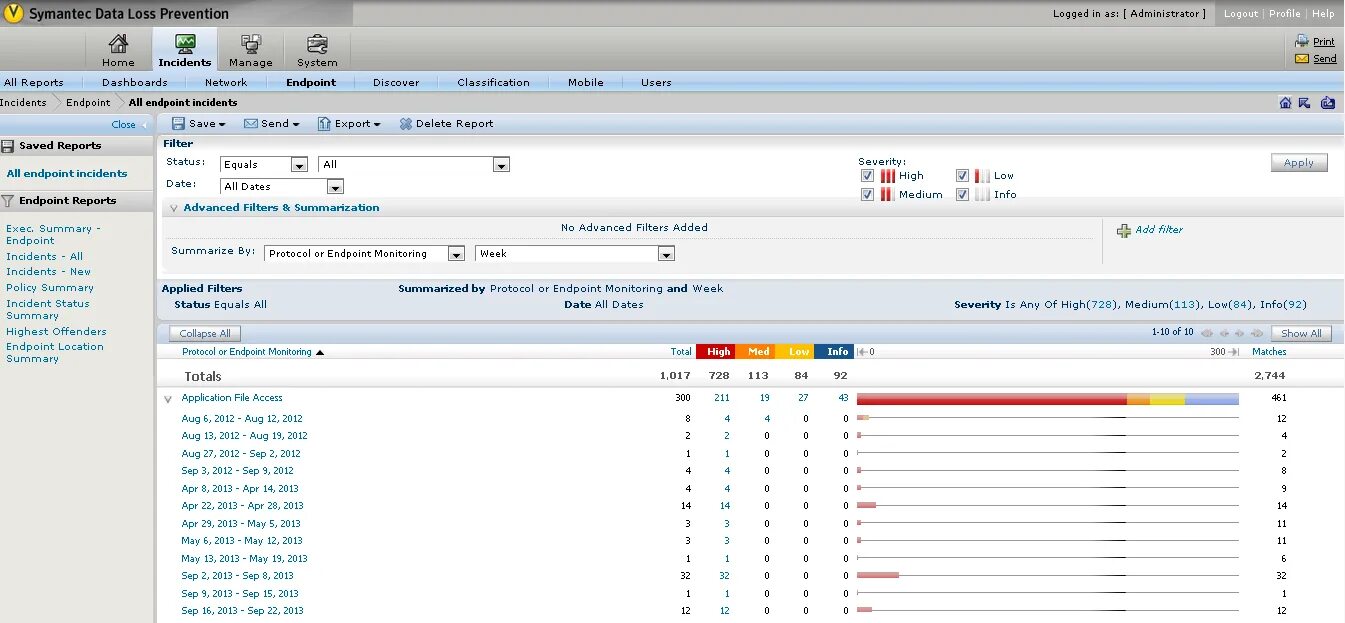The width and height of the screenshot is (1345, 623).
Task: Open the Apr 22, 2013 - Apr 28, 2013 week row
Action: click(x=242, y=506)
